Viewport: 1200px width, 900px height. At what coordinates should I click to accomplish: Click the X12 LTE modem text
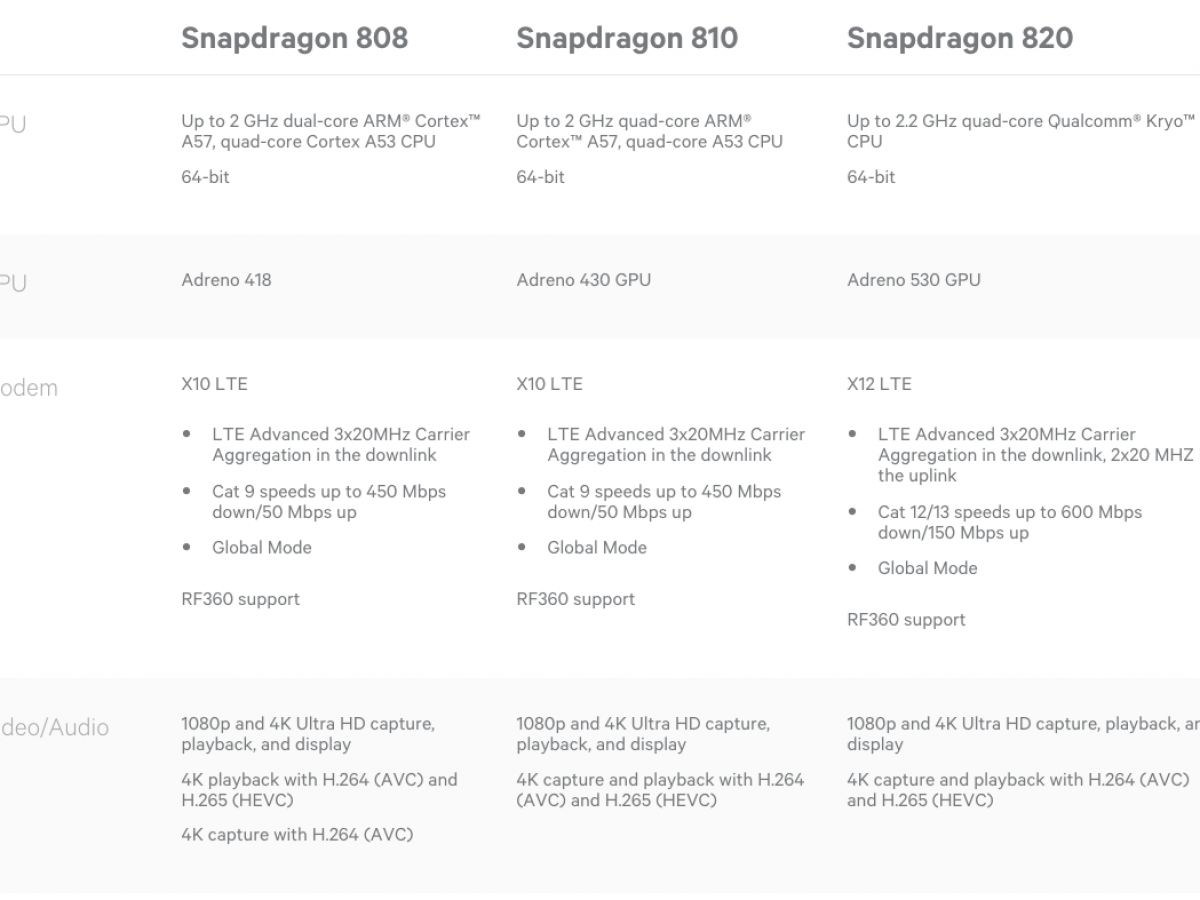tap(879, 384)
